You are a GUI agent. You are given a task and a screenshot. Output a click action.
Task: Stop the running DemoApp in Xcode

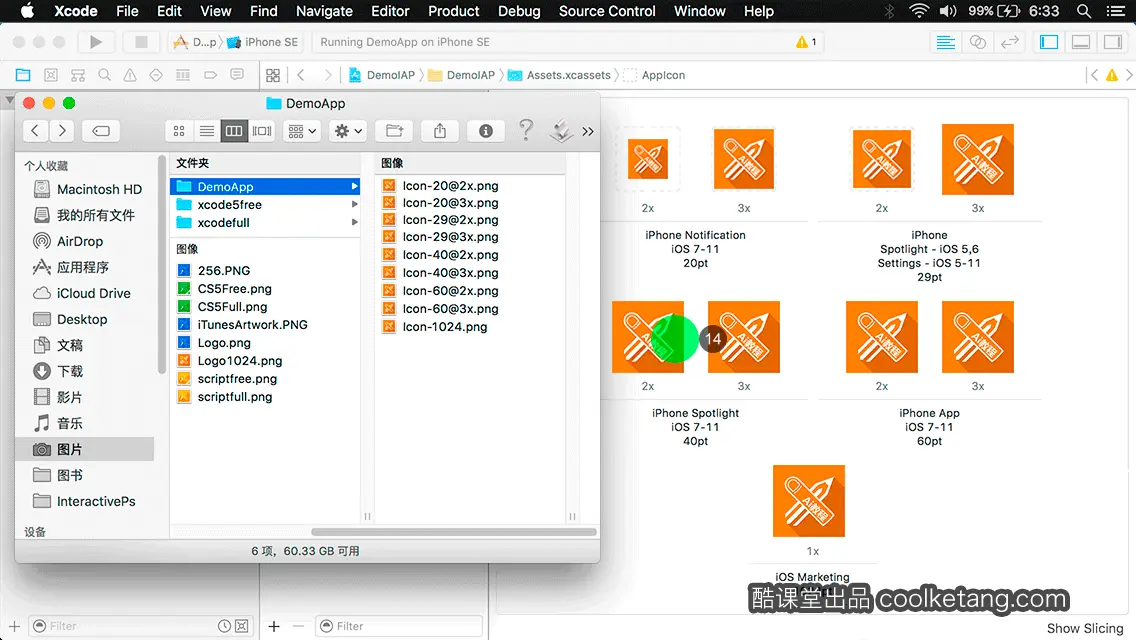click(141, 42)
